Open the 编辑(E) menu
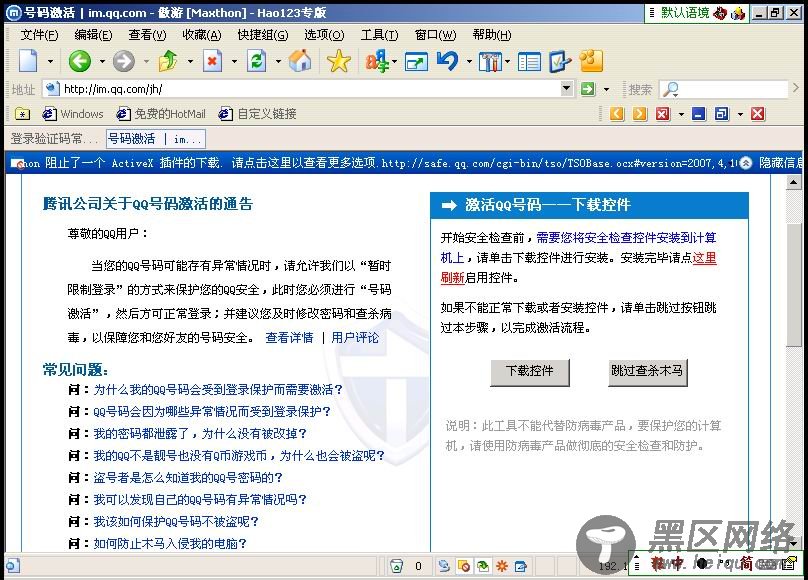The height and width of the screenshot is (580, 808). [x=93, y=35]
